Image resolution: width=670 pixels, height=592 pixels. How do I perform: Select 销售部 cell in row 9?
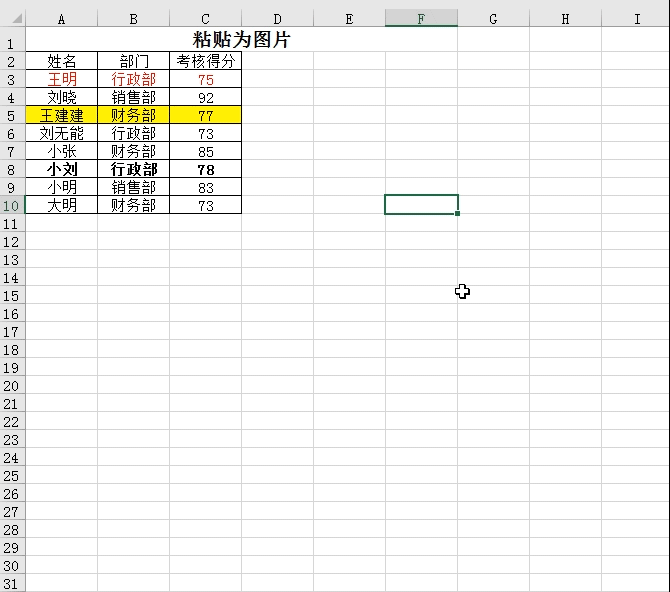click(x=133, y=187)
